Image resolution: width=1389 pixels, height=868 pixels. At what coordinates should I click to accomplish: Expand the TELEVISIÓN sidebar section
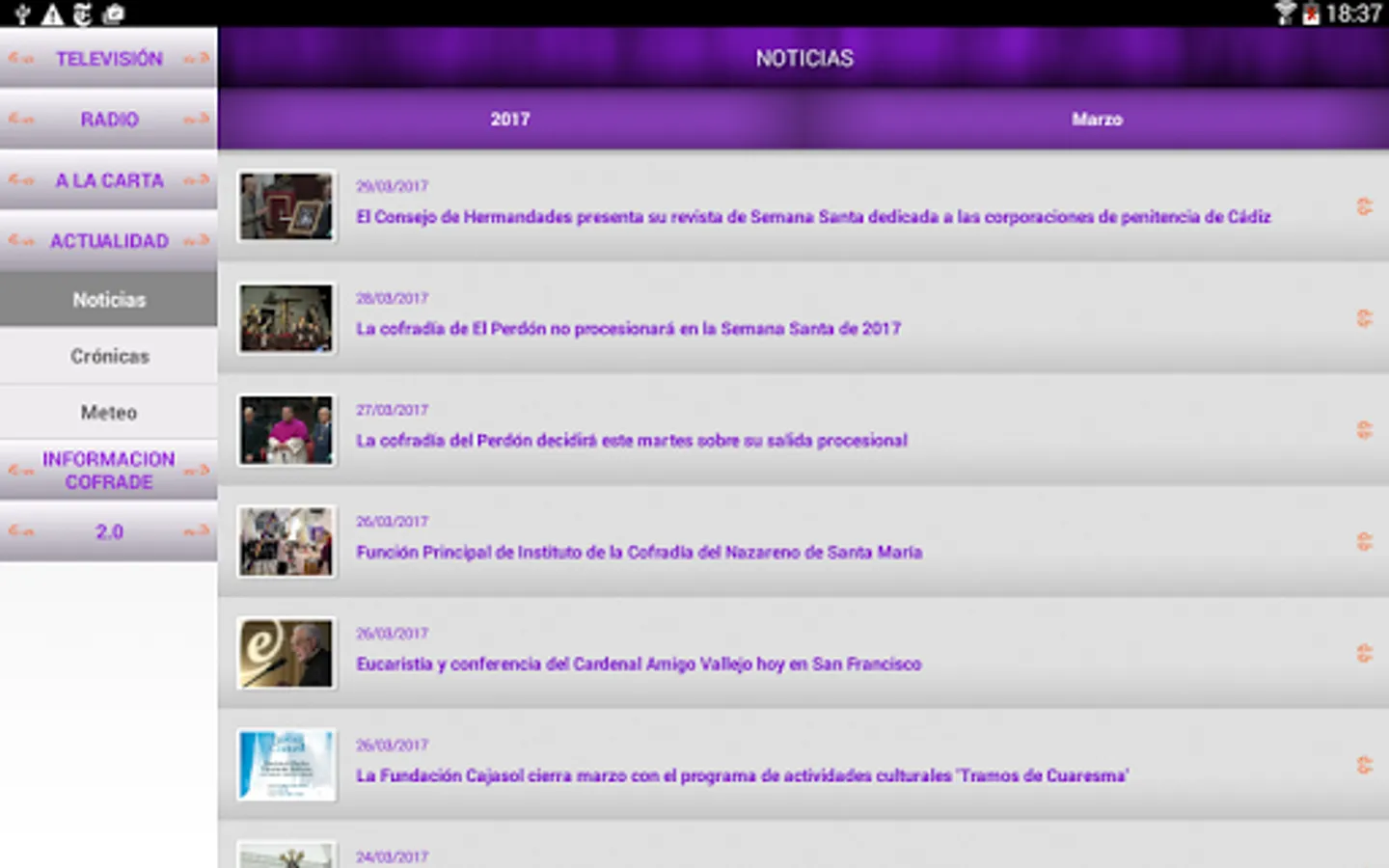pos(108,58)
